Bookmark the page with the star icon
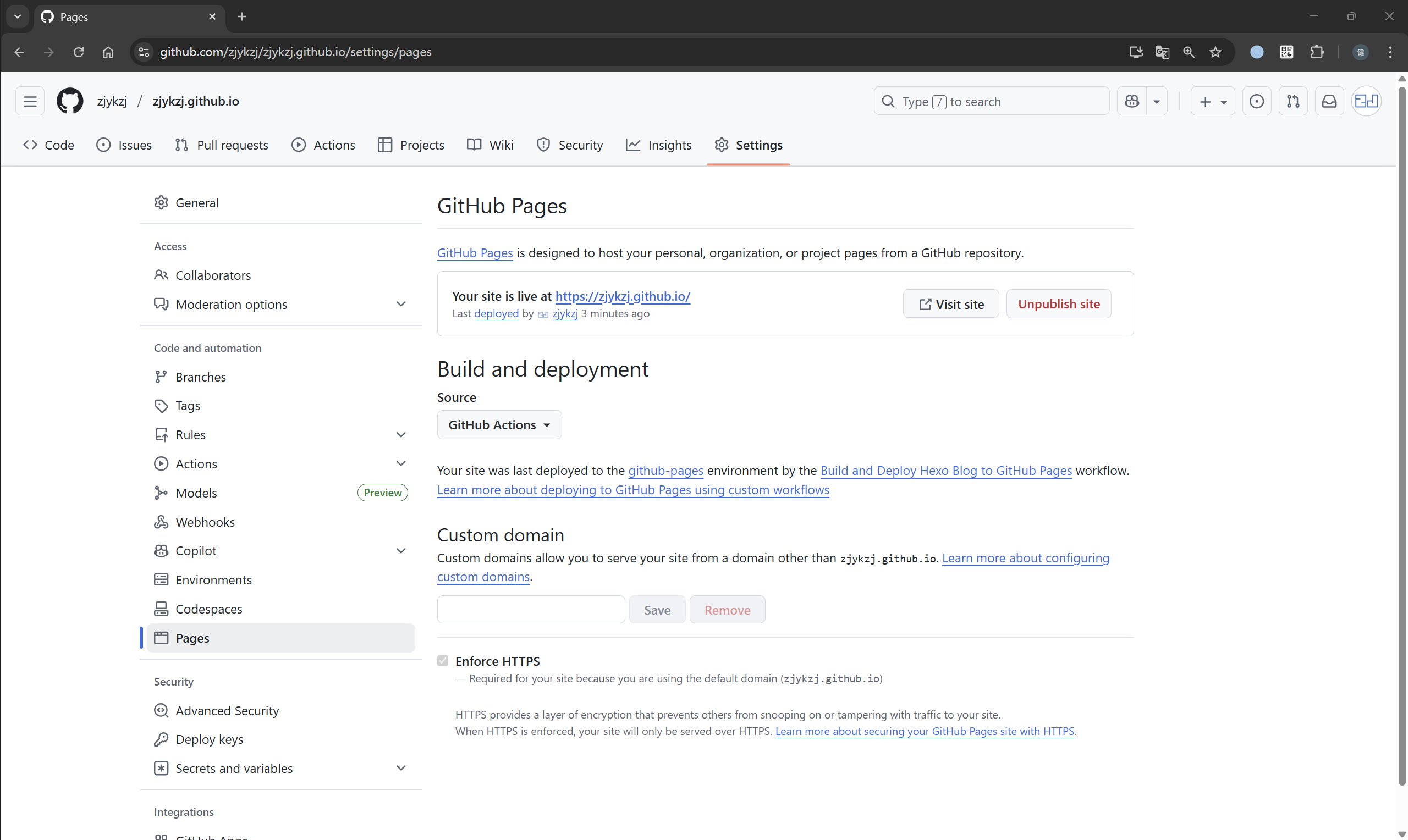 tap(1215, 52)
